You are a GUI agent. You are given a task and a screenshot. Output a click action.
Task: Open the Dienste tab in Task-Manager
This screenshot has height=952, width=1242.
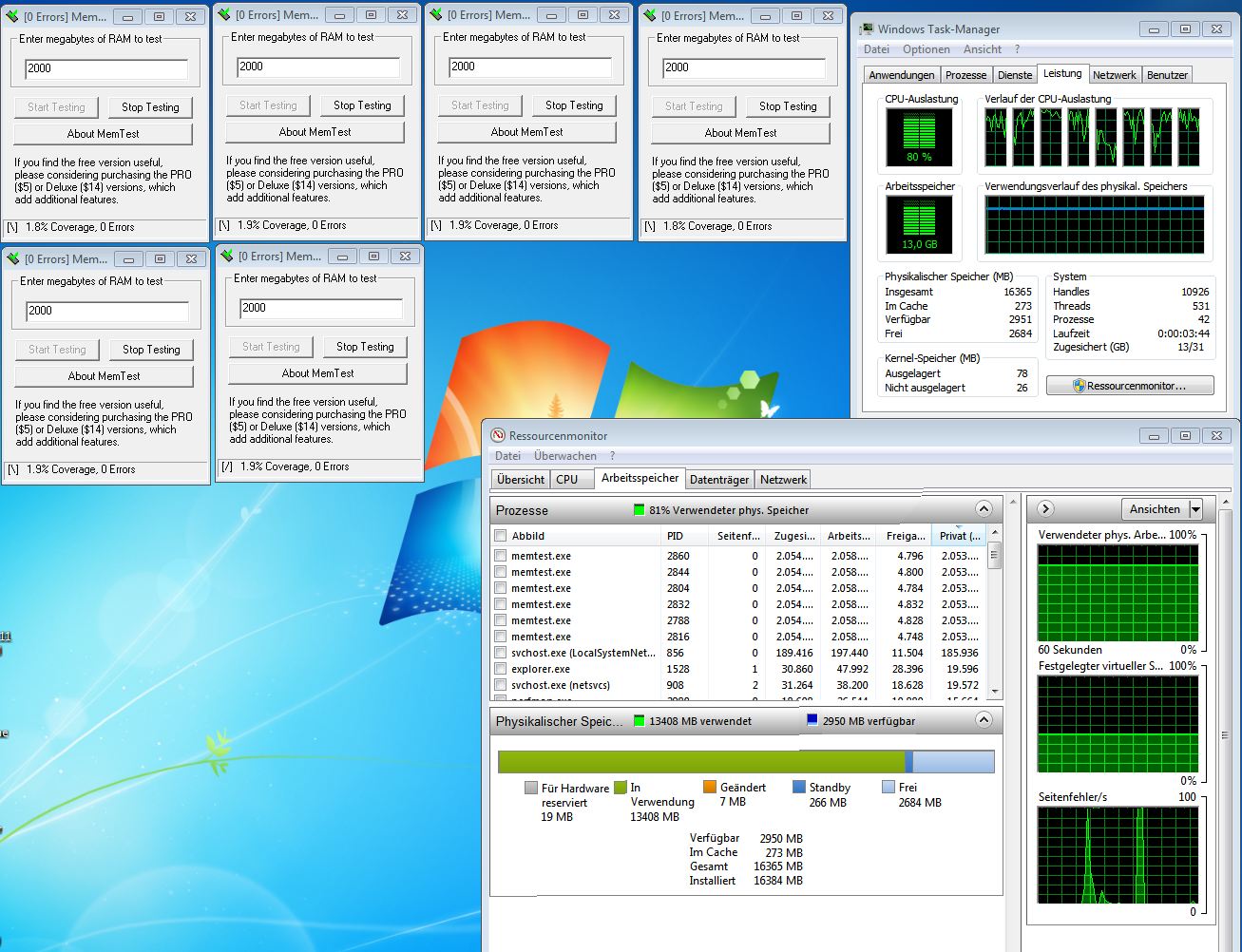[1015, 75]
